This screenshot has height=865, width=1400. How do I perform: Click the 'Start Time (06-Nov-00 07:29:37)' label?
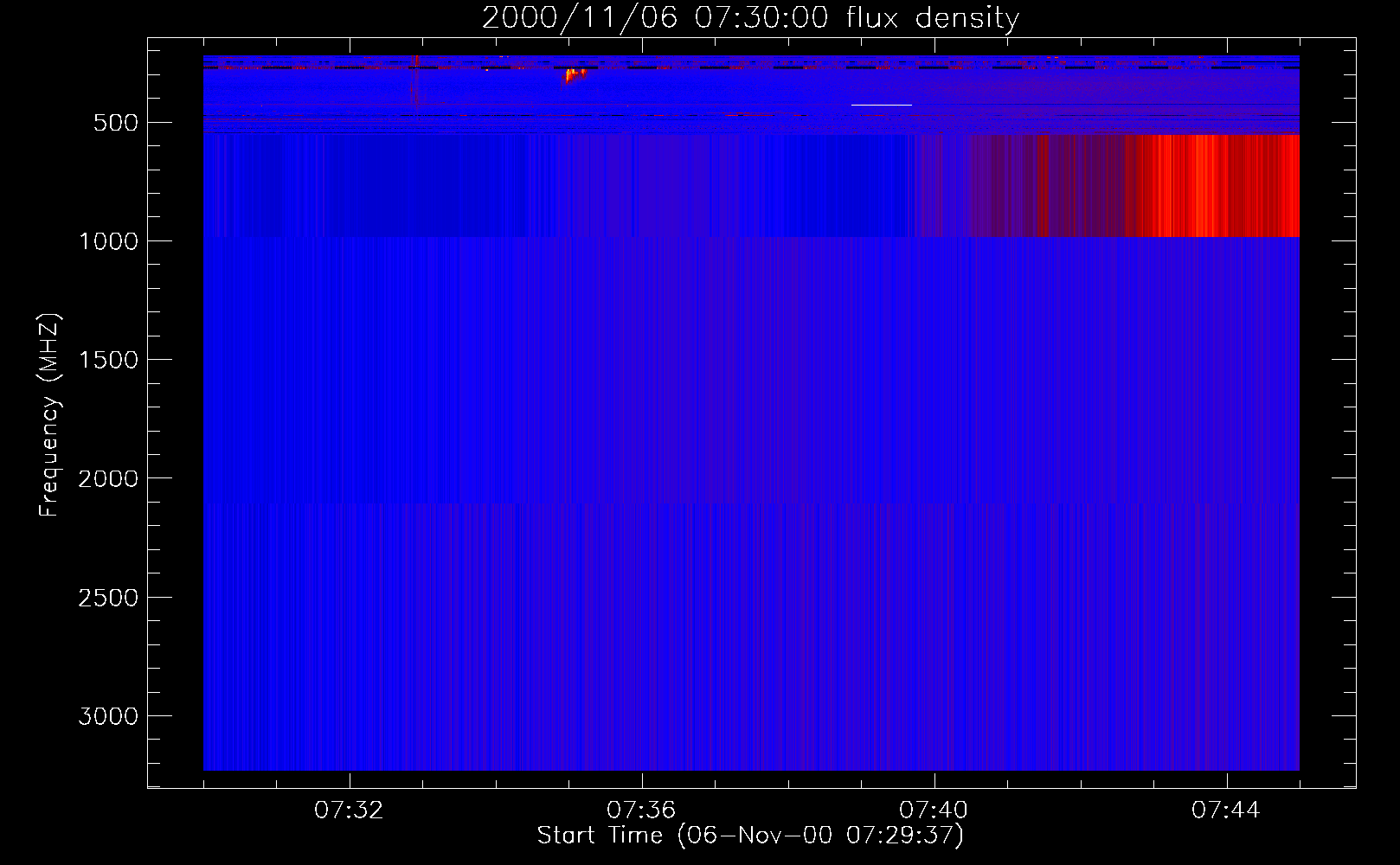(x=750, y=836)
